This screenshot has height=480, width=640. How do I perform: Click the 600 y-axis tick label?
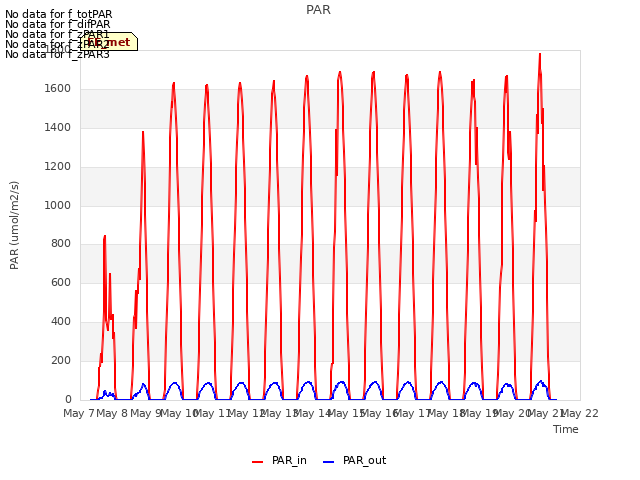tap(61, 283)
